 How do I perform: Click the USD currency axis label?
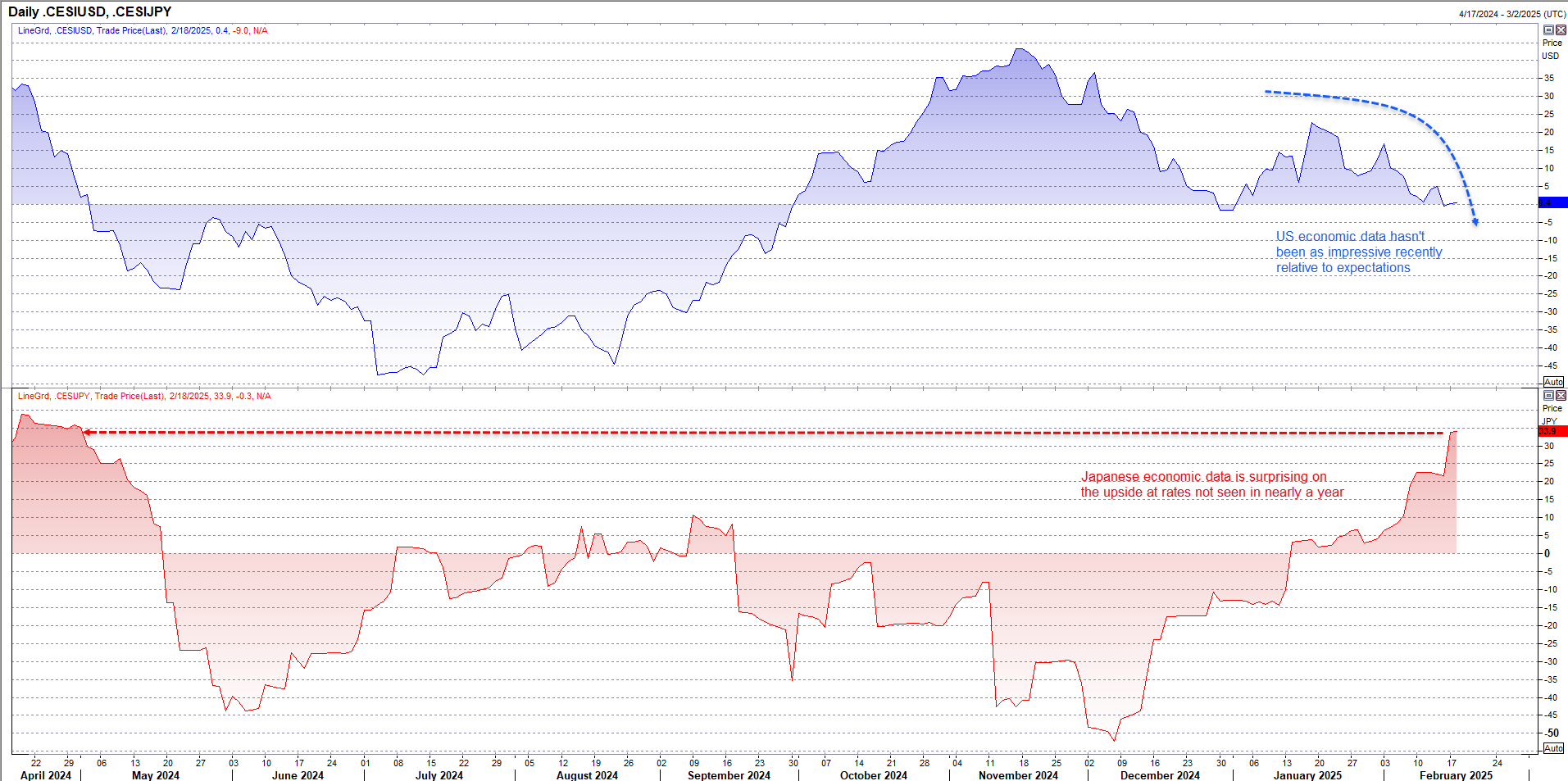pyautogui.click(x=1551, y=56)
